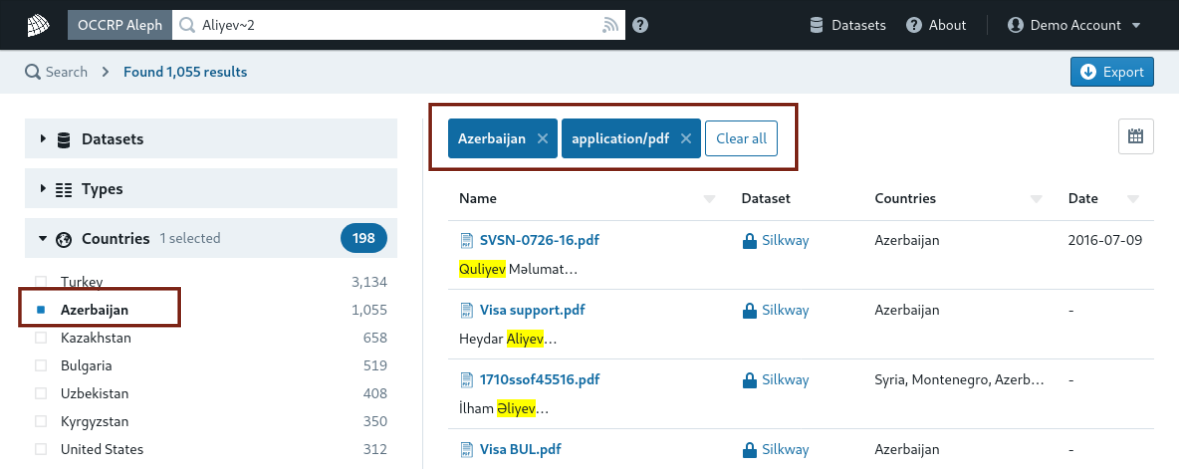1179x469 pixels.
Task: Check the Uzbekistan country checkbox
Action: 41,394
